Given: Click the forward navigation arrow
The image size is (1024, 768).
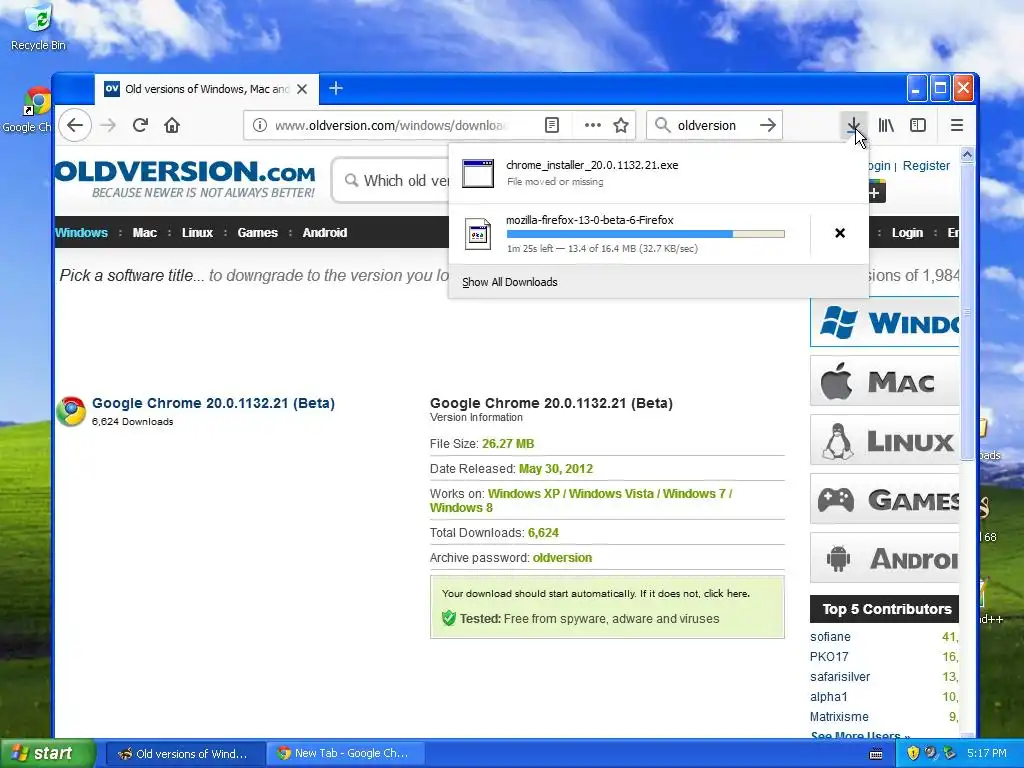Looking at the screenshot, I should [108, 125].
